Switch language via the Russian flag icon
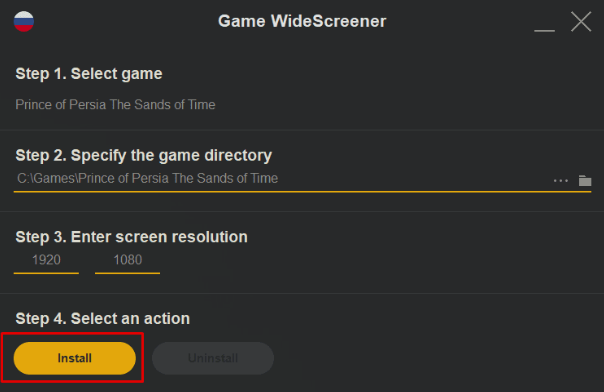604x392 pixels. pos(24,21)
